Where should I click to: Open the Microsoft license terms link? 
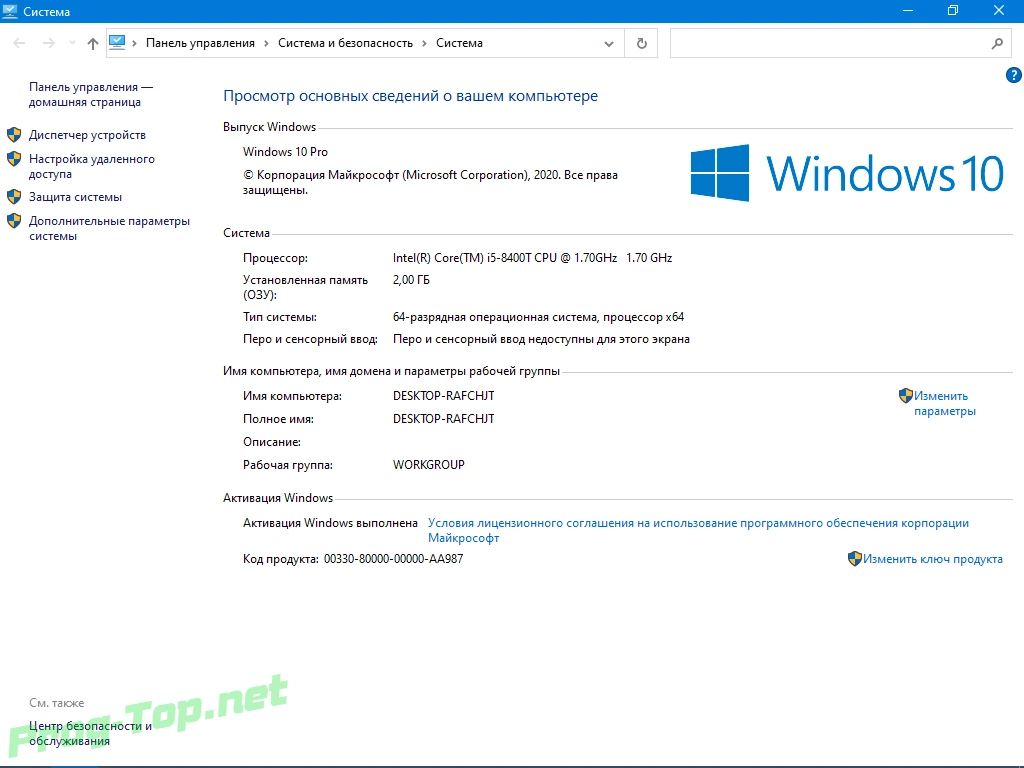coord(698,530)
